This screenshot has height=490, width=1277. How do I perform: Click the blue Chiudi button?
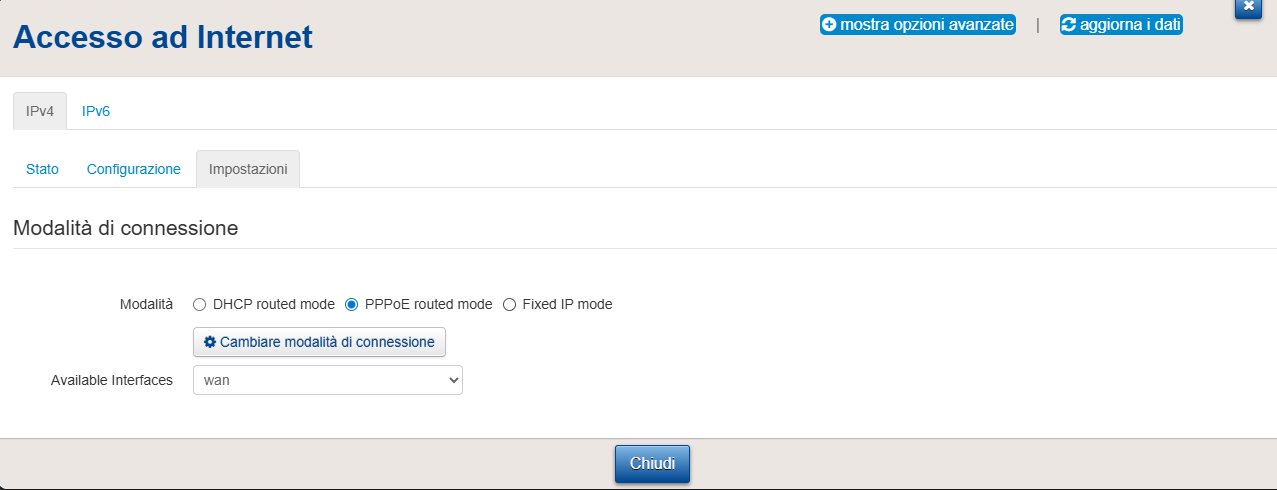point(652,464)
